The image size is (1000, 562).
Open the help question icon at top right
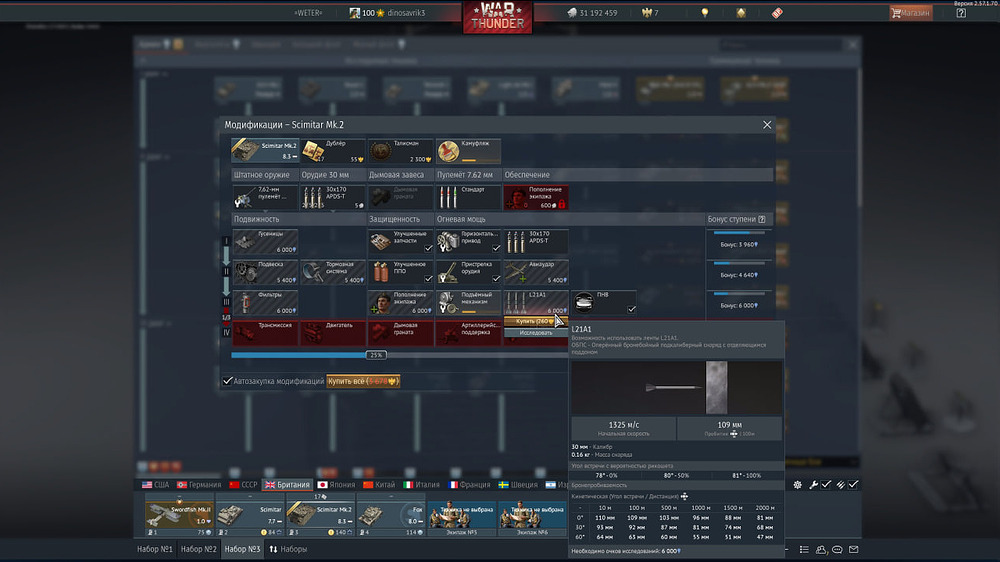tap(961, 13)
